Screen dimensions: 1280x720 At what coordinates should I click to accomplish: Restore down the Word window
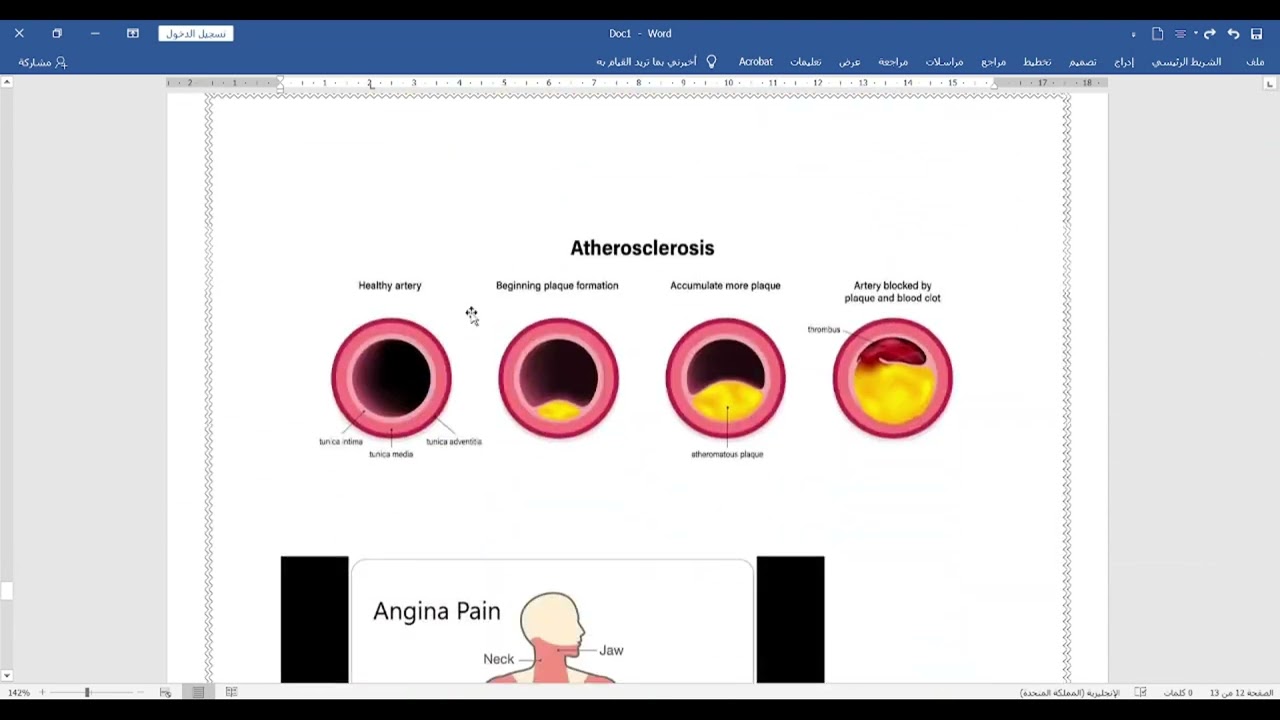click(57, 33)
